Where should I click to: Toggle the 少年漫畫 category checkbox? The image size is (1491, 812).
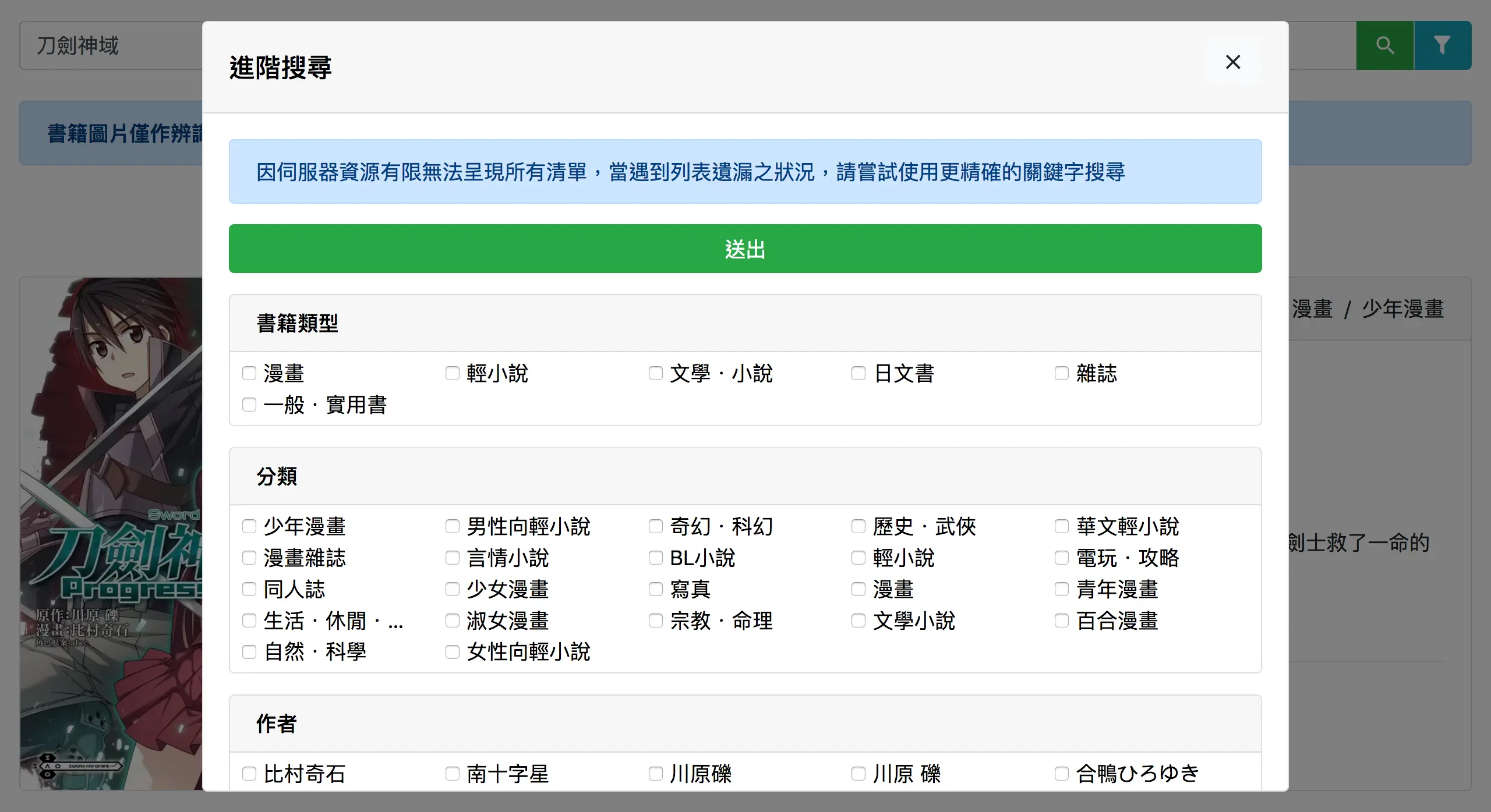pyautogui.click(x=249, y=526)
